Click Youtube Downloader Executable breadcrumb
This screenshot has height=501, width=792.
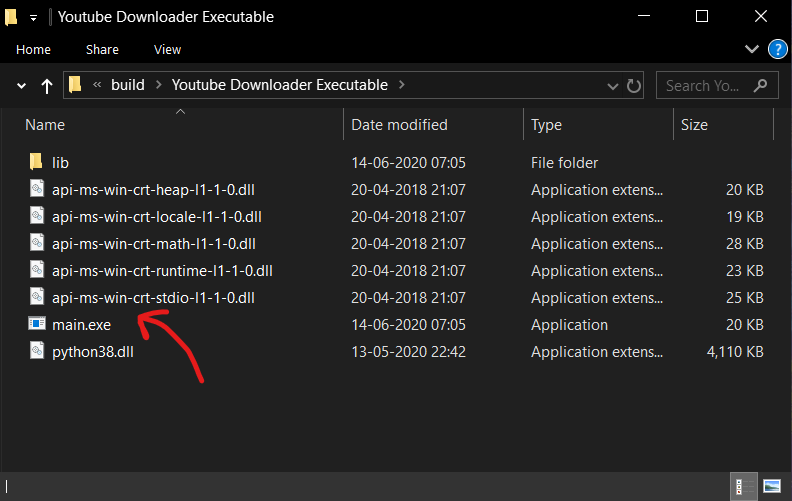(279, 84)
